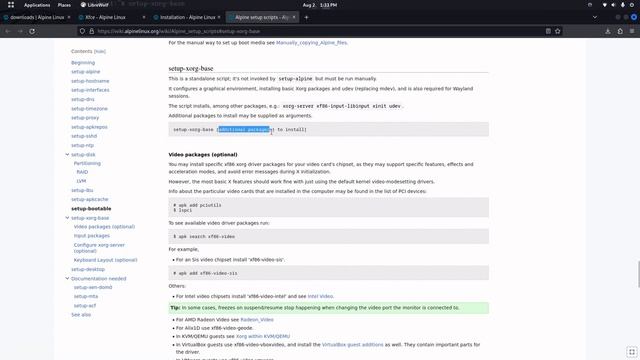Go forward to next page
The image size is (640, 360).
click(x=20, y=31)
